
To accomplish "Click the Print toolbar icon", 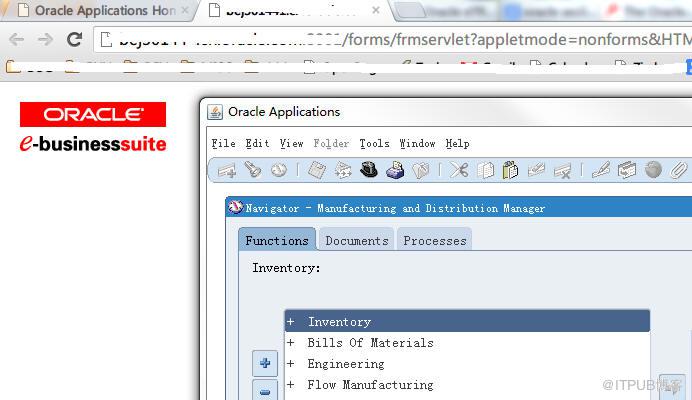I will pyautogui.click(x=395, y=170).
